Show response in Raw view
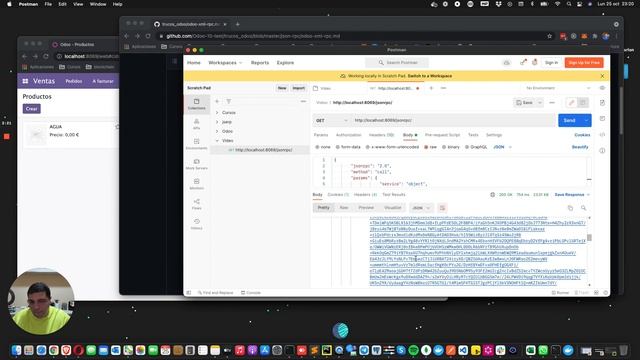This screenshot has height=360, width=640. coord(344,208)
